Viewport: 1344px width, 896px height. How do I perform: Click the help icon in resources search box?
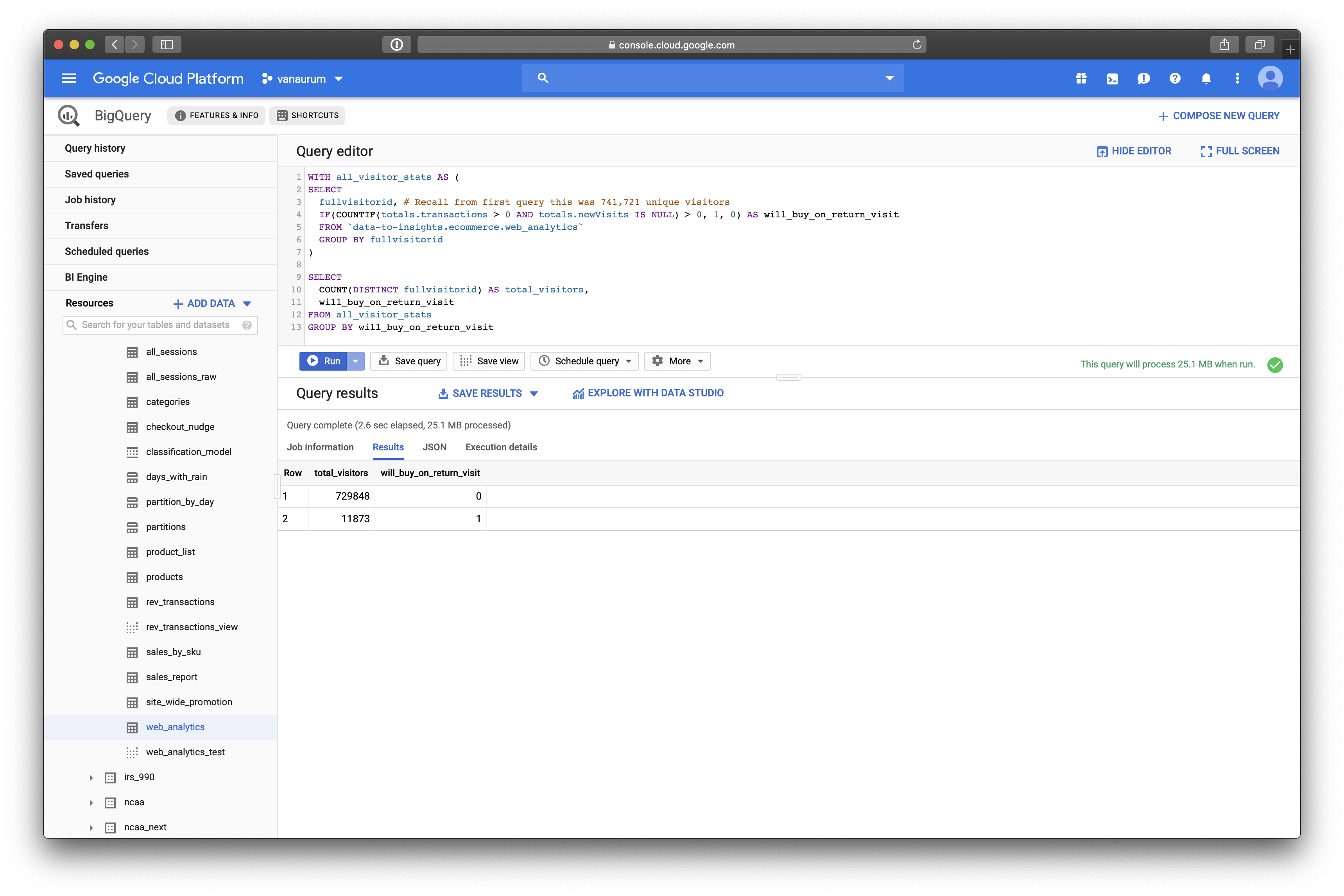click(x=247, y=325)
